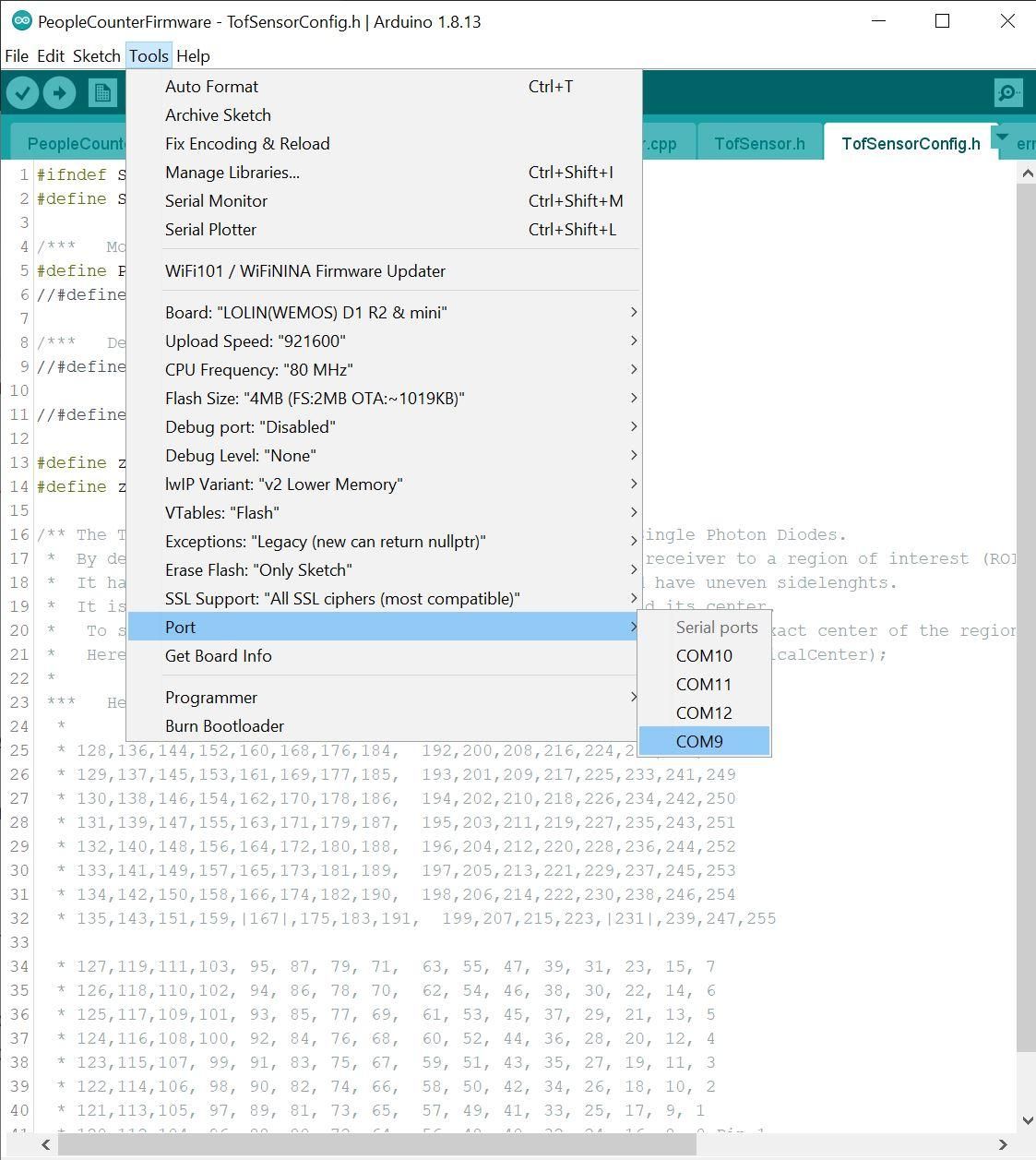The width and height of the screenshot is (1036, 1160).
Task: Click the New sketch file icon
Action: tap(102, 92)
